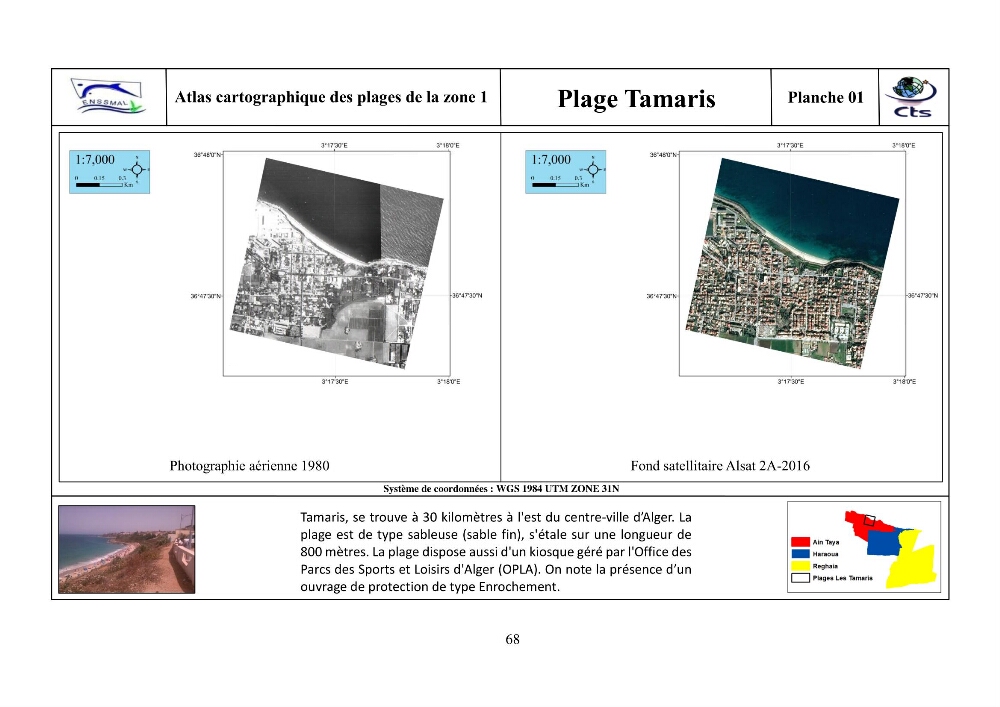
Task: Select the line starting 'Tamaris, se trouve à 30 kilomètres'
Action: tap(496, 517)
